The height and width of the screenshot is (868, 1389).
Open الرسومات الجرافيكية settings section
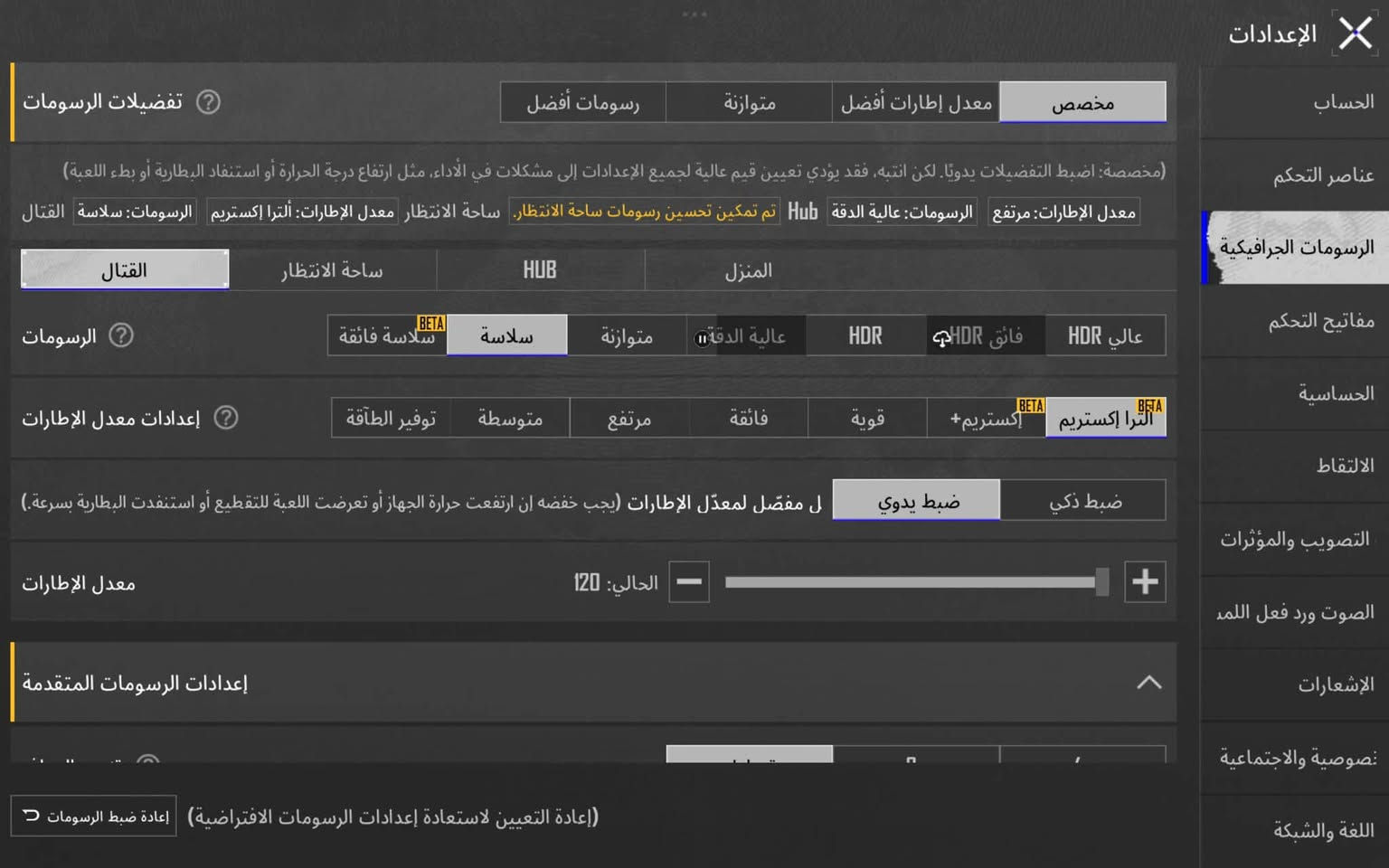pyautogui.click(x=1295, y=247)
